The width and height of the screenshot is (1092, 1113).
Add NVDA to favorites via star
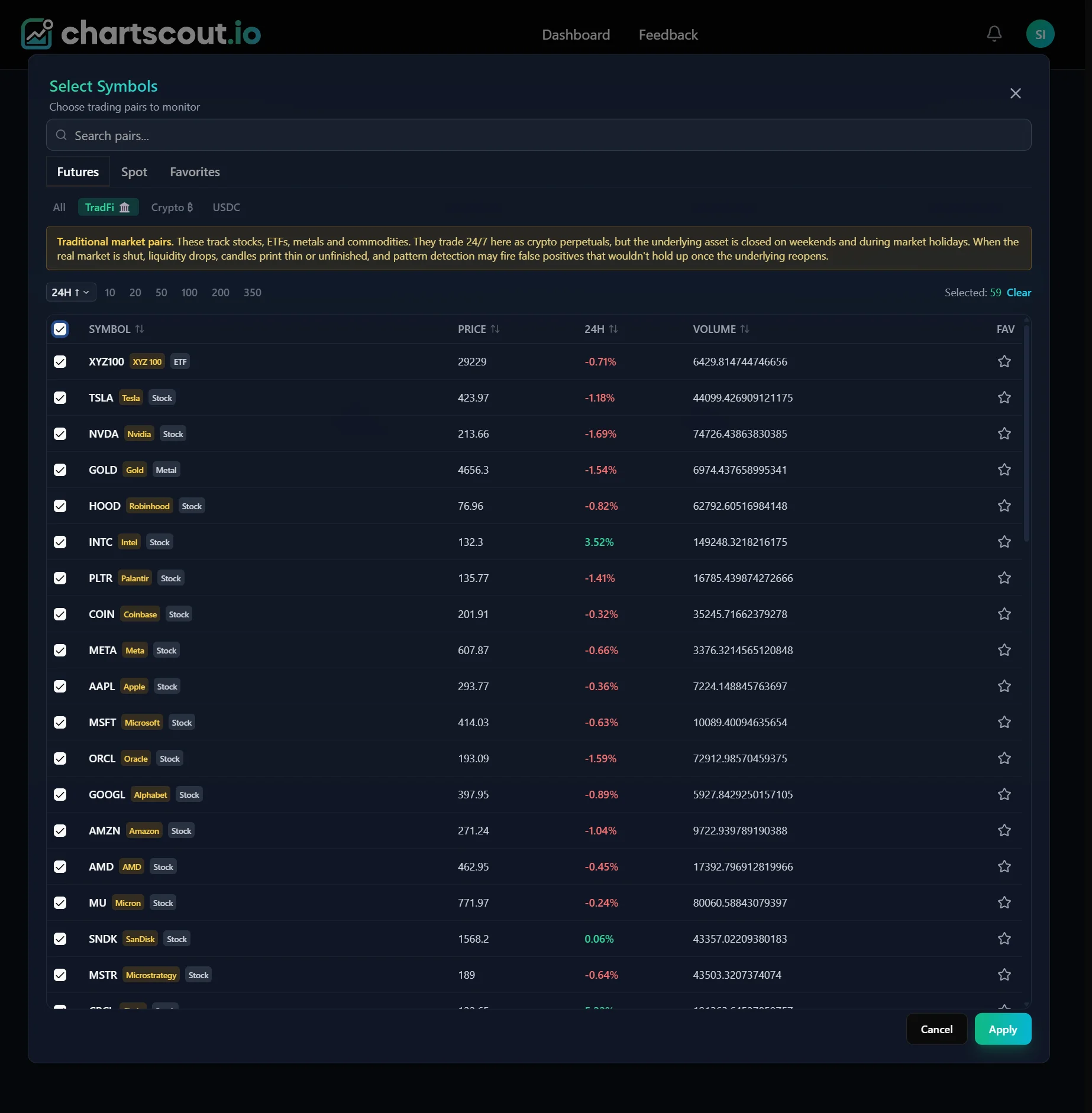tap(1004, 433)
